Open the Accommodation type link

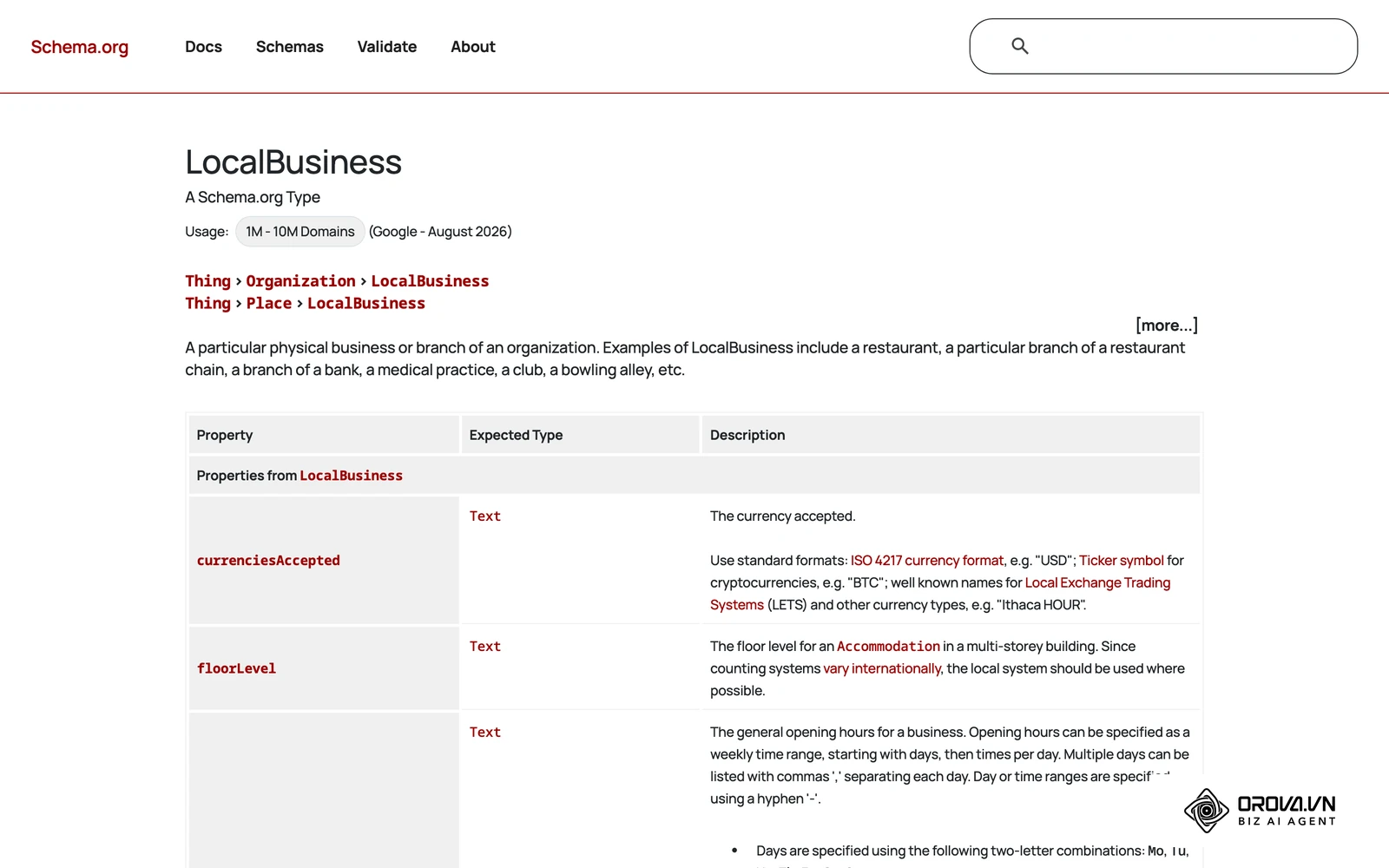point(888,647)
